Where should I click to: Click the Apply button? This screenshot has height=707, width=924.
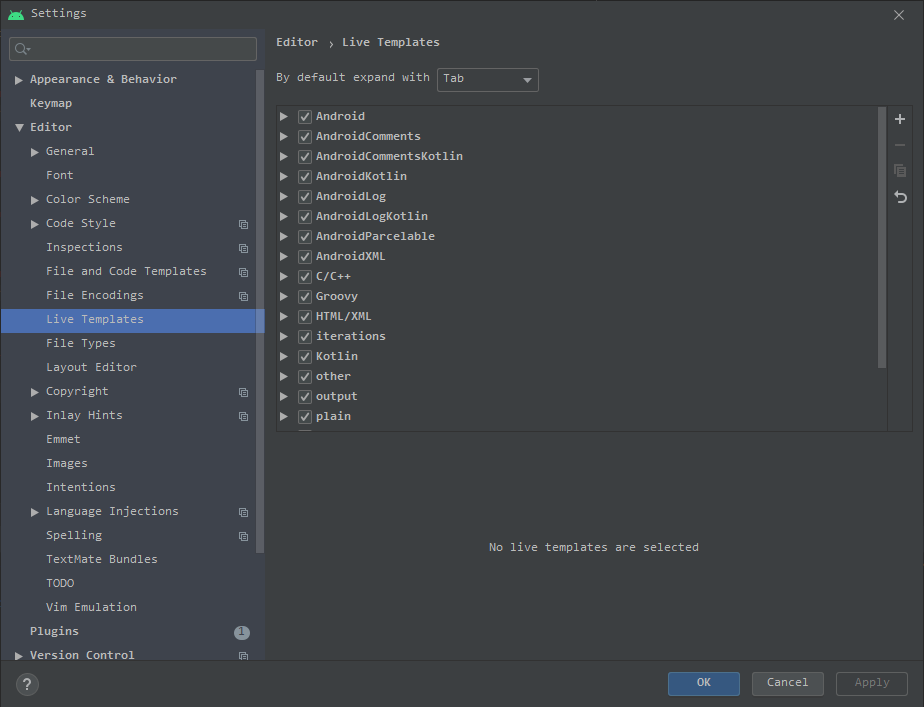point(871,683)
